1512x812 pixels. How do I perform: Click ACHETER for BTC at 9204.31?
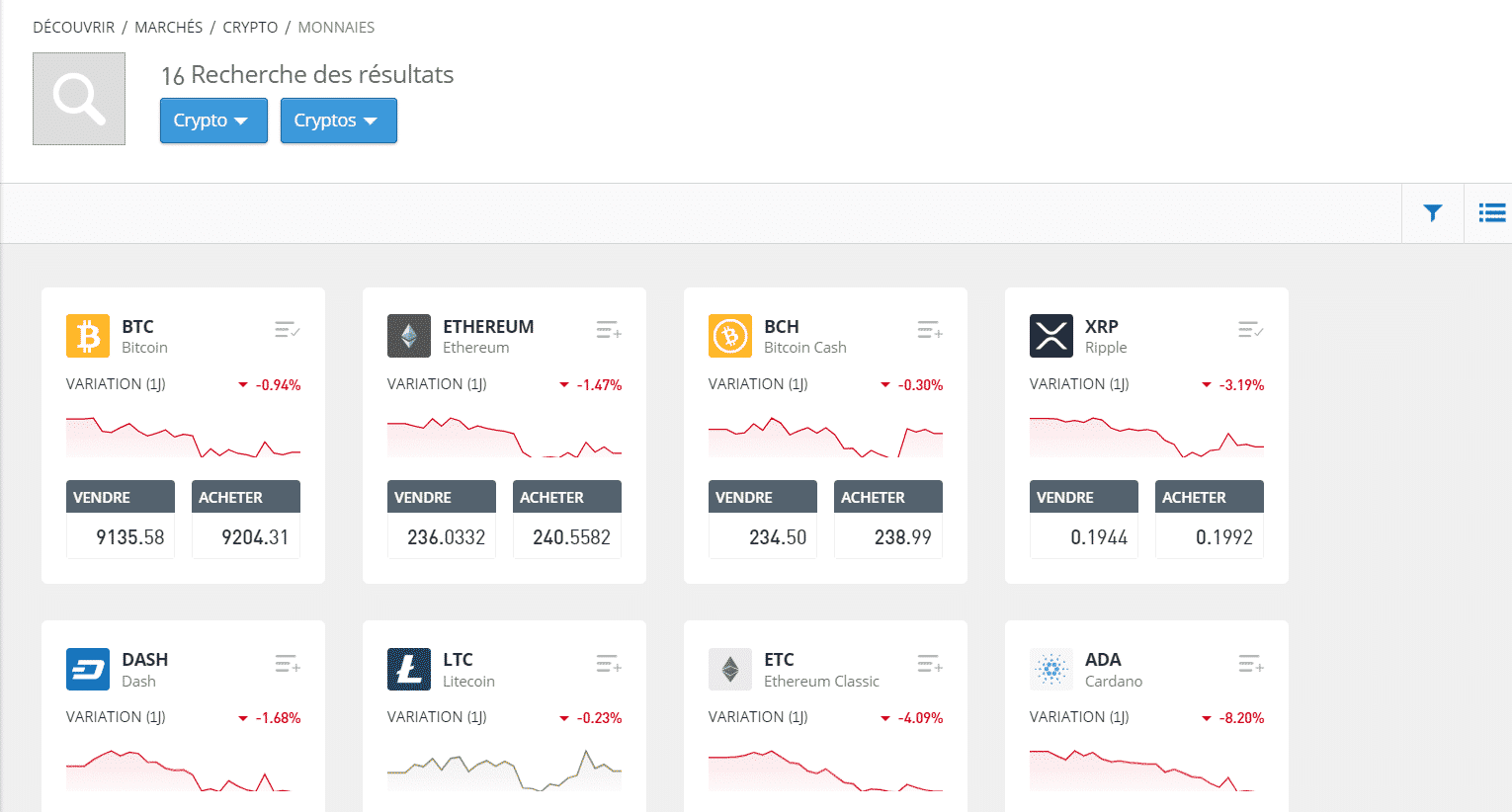(x=246, y=520)
